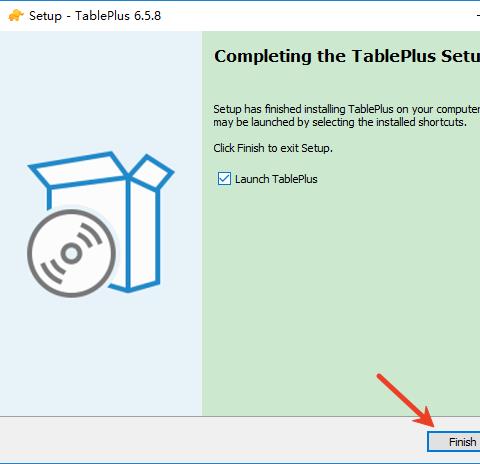Click the large open flap of the box

tap(78, 168)
